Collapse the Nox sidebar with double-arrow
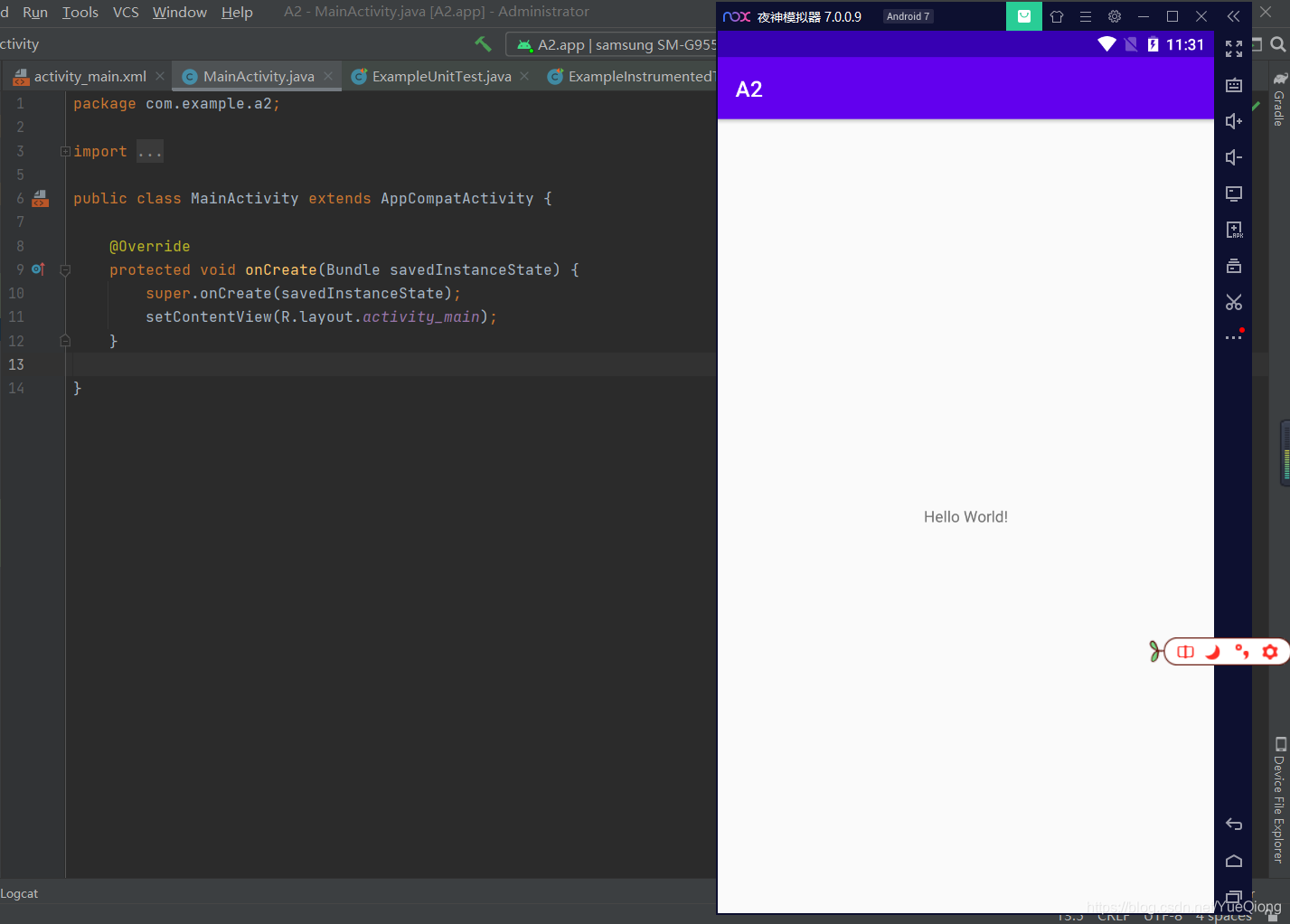 tap(1233, 16)
